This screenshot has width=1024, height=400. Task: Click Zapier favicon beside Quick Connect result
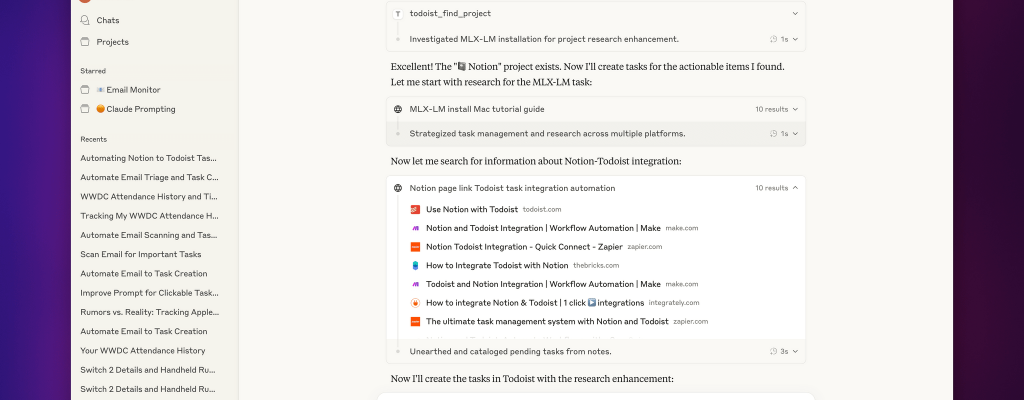click(415, 247)
